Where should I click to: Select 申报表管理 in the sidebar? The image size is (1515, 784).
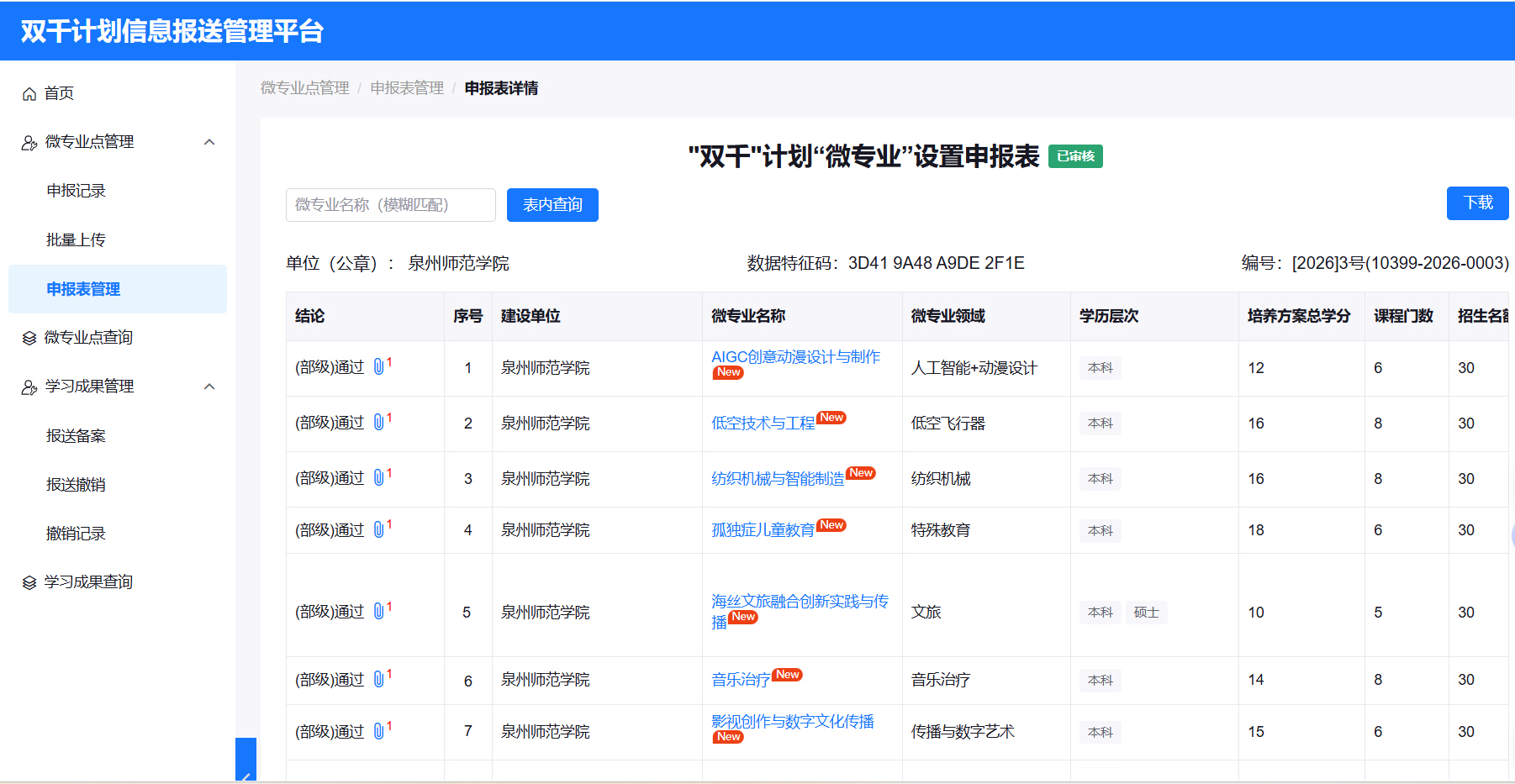coord(118,289)
